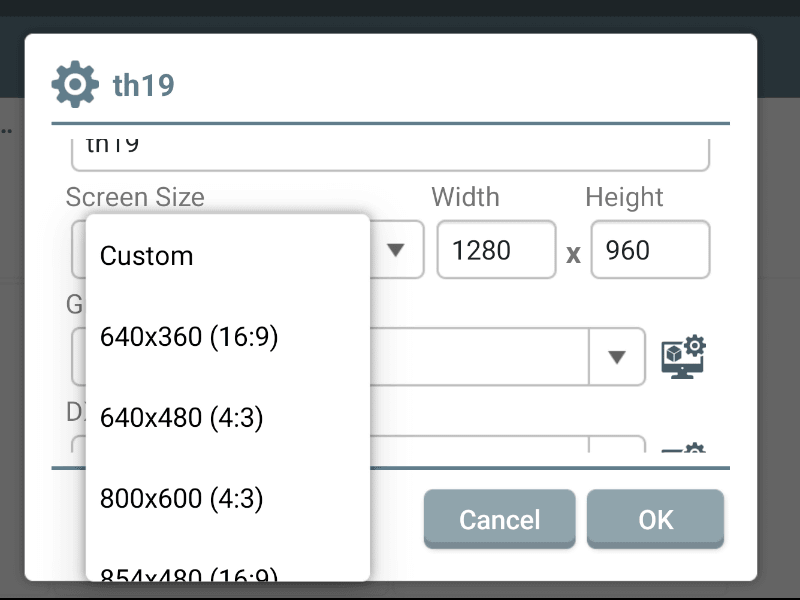This screenshot has height=600, width=800.
Task: Click the Width label text
Action: (x=465, y=197)
